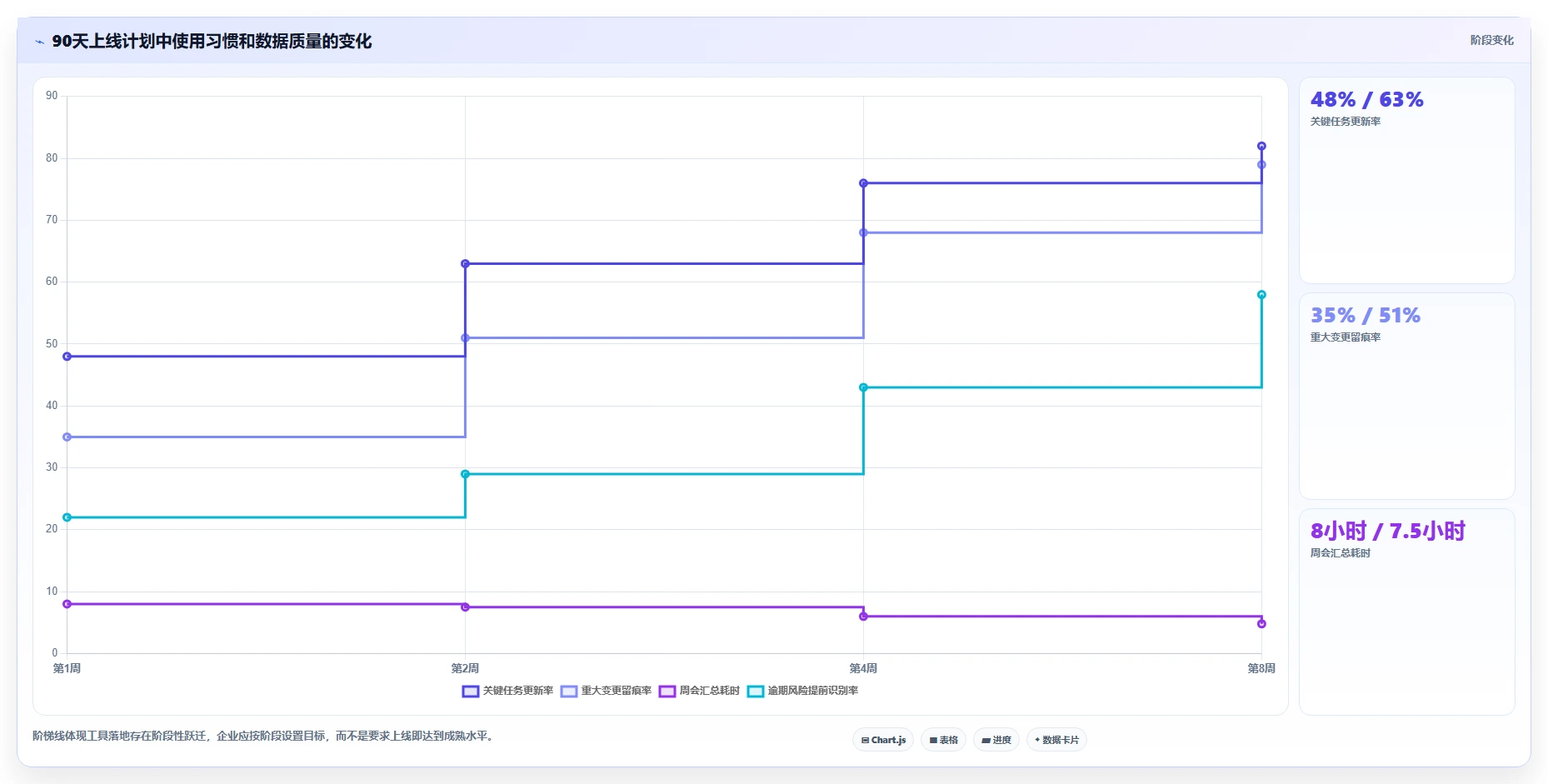Select the 重大变更留痕率 point at 第4周

863,232
